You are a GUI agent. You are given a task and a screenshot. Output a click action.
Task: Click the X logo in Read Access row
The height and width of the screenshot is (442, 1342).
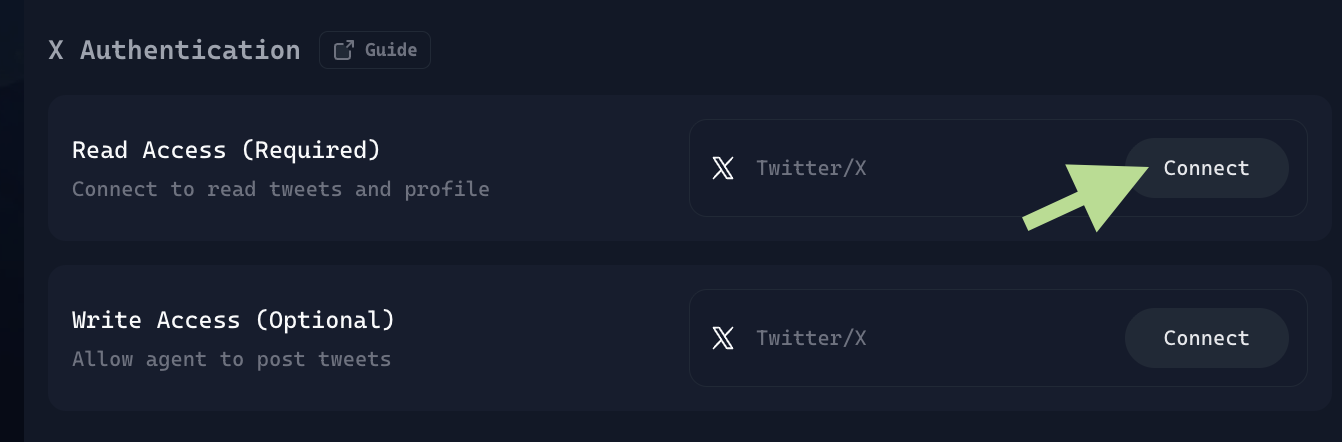tap(723, 168)
